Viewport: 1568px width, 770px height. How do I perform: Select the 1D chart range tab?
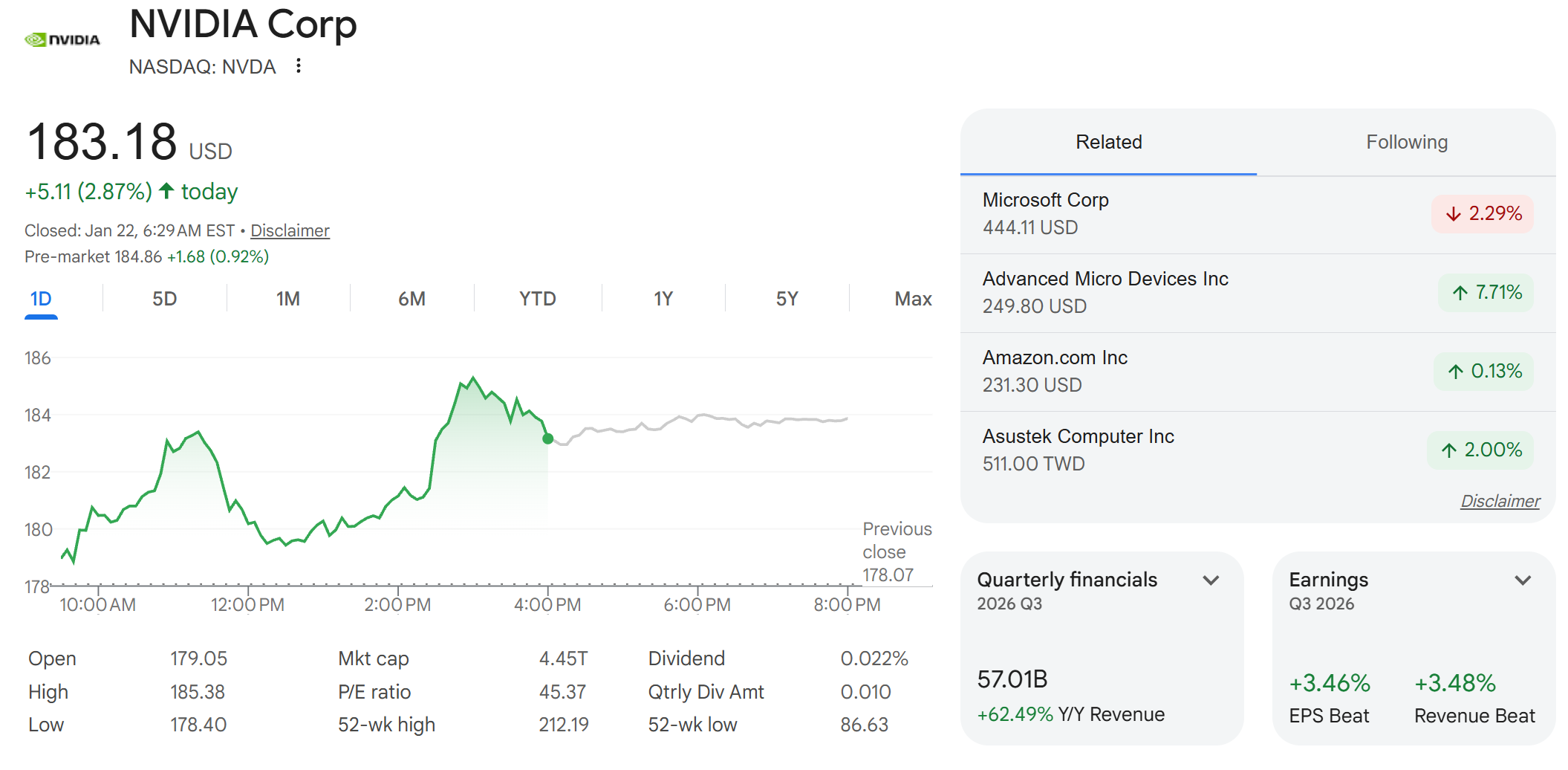pyautogui.click(x=42, y=298)
